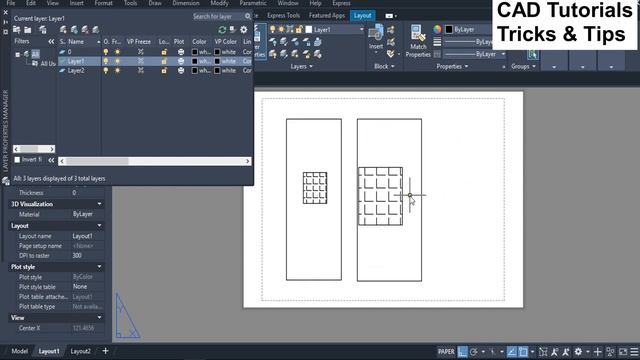The image size is (640, 360).
Task: Toggle Freeze sun icon for layer 0
Action: [x=118, y=52]
